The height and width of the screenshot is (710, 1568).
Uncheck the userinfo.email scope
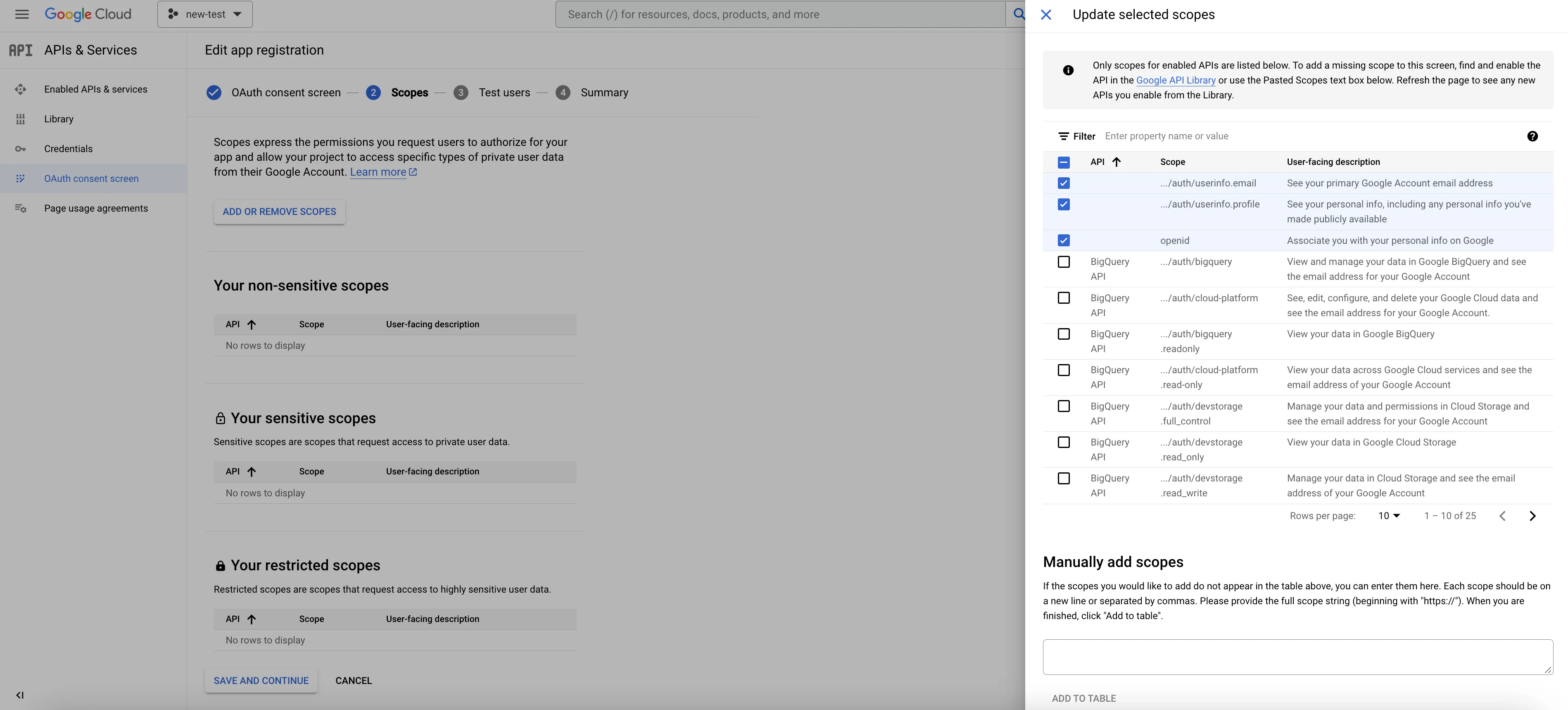[x=1064, y=183]
